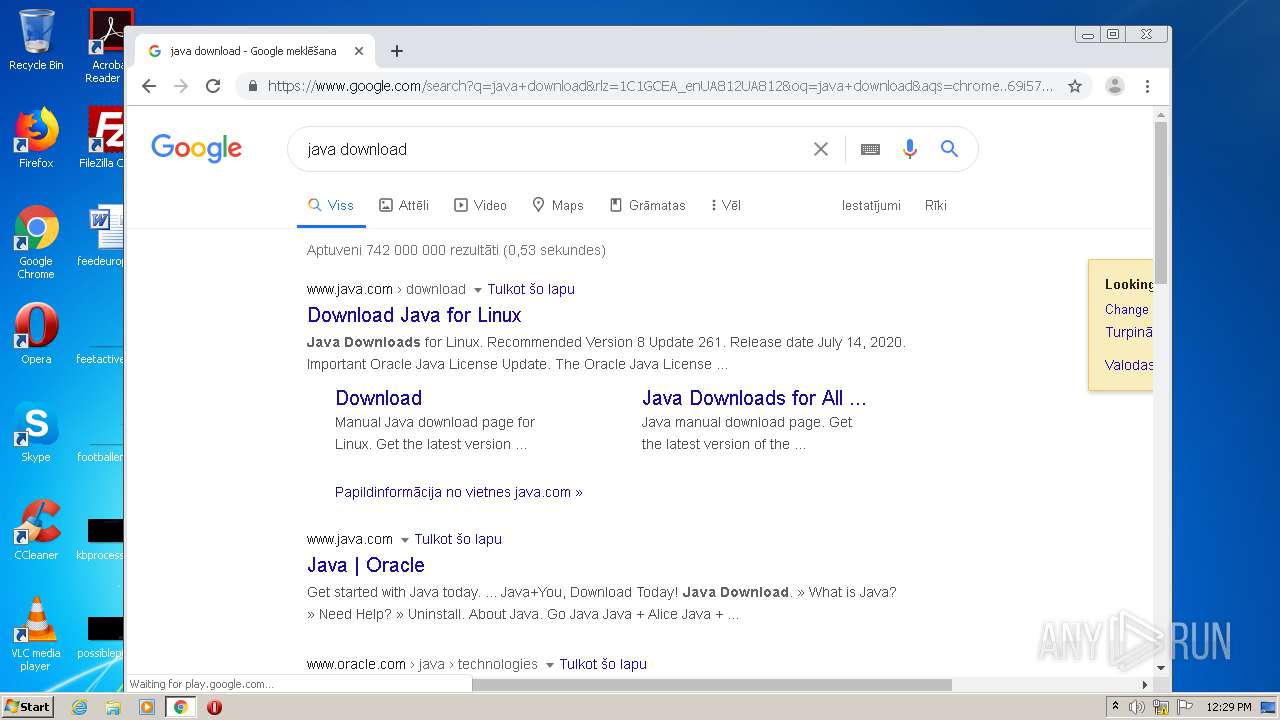The image size is (1280, 720).
Task: Open VLC media player desktop shortcut
Action: pyautogui.click(x=36, y=634)
